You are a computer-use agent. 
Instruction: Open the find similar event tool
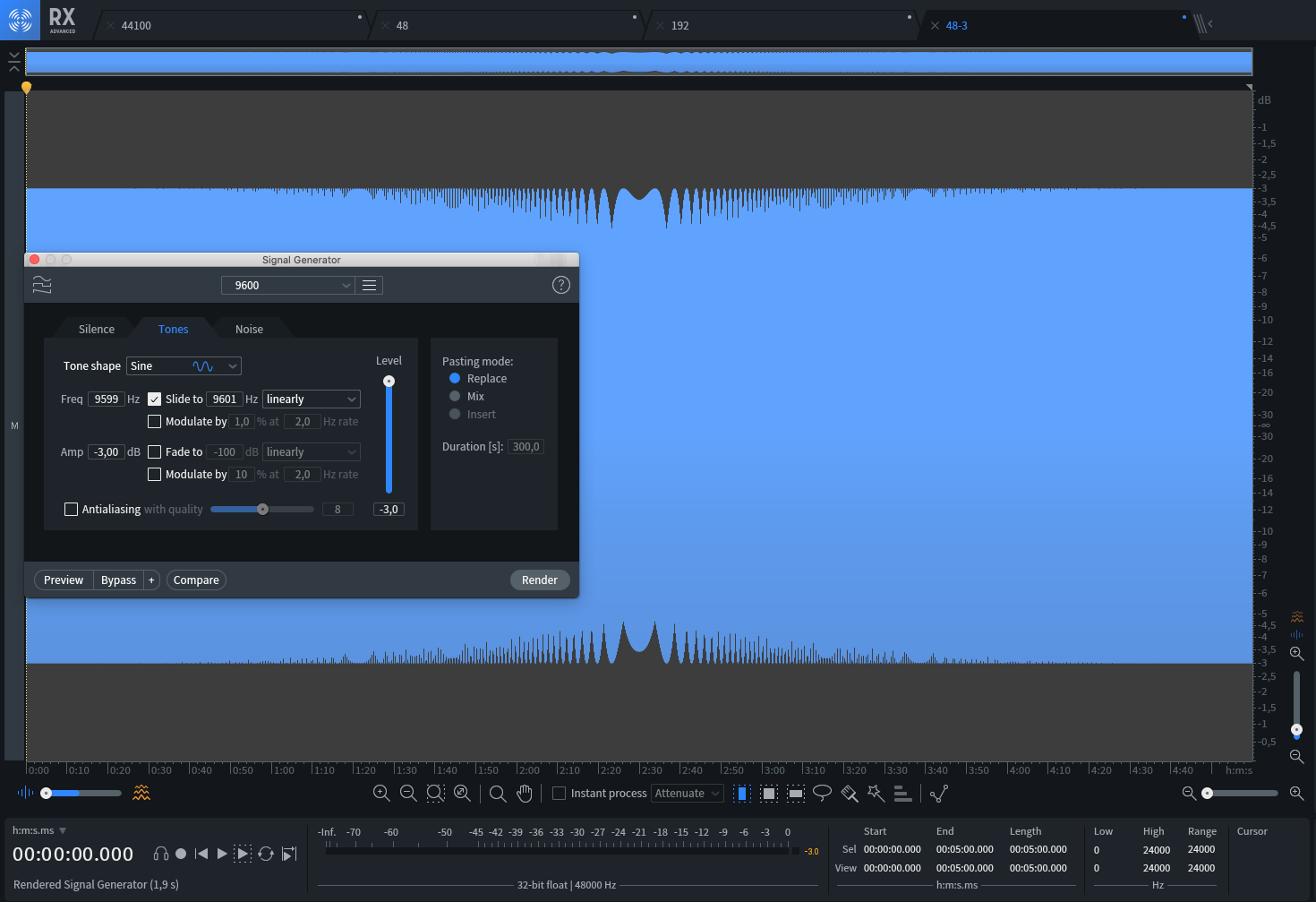(938, 794)
